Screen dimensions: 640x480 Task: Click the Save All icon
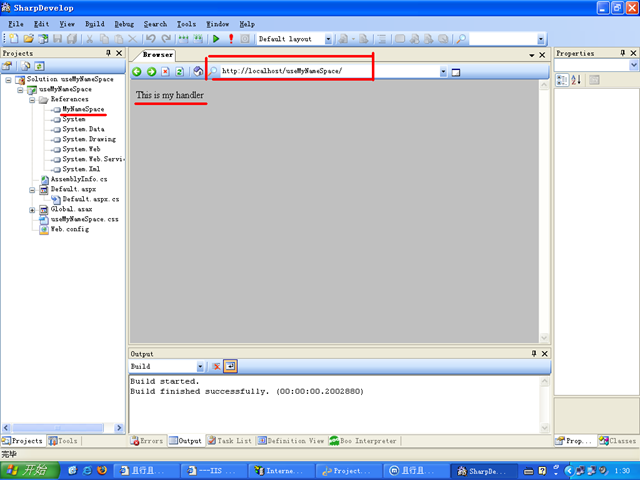72,39
